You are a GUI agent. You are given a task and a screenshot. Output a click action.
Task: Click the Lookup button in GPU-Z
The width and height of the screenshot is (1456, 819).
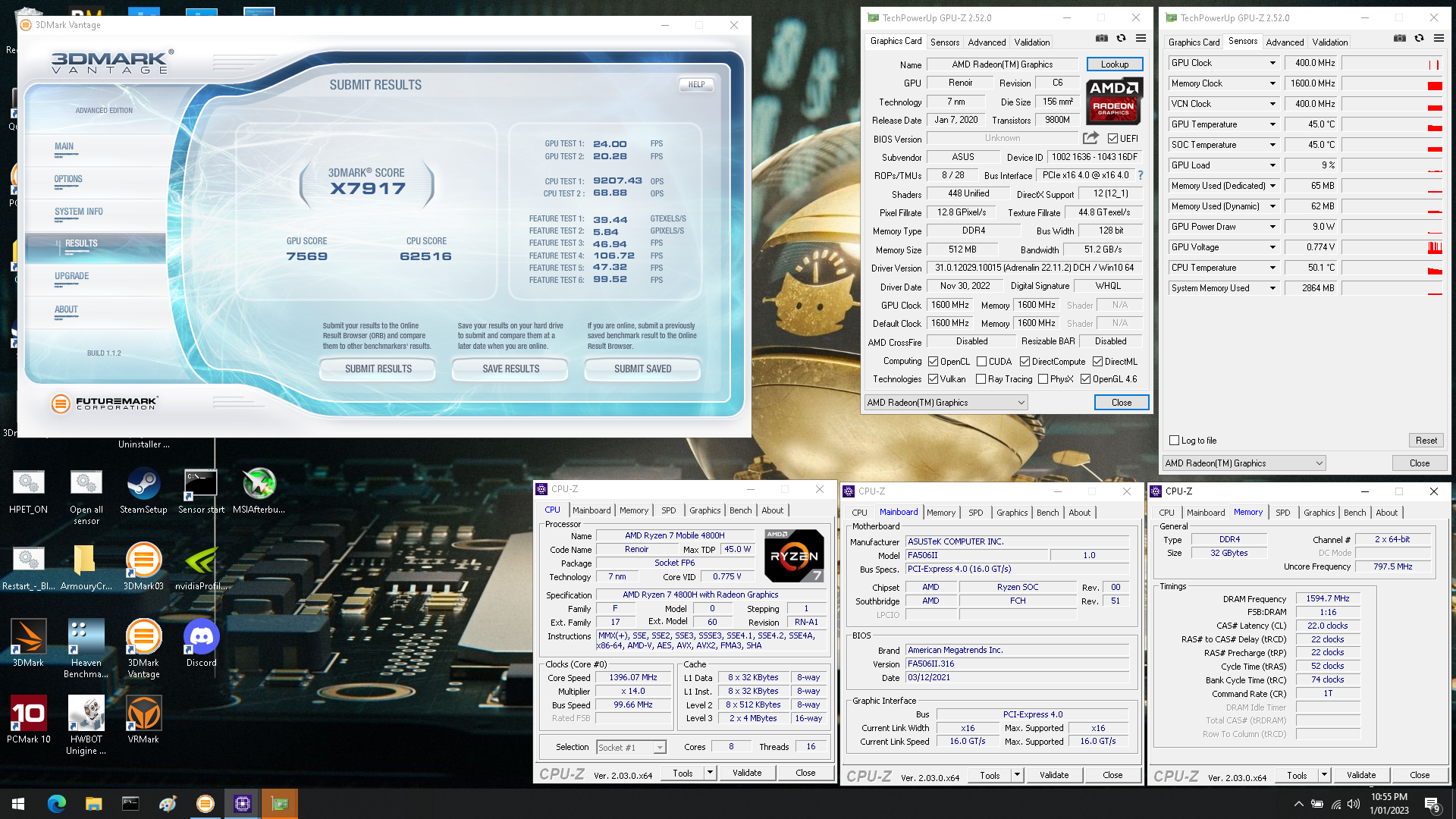point(1114,64)
